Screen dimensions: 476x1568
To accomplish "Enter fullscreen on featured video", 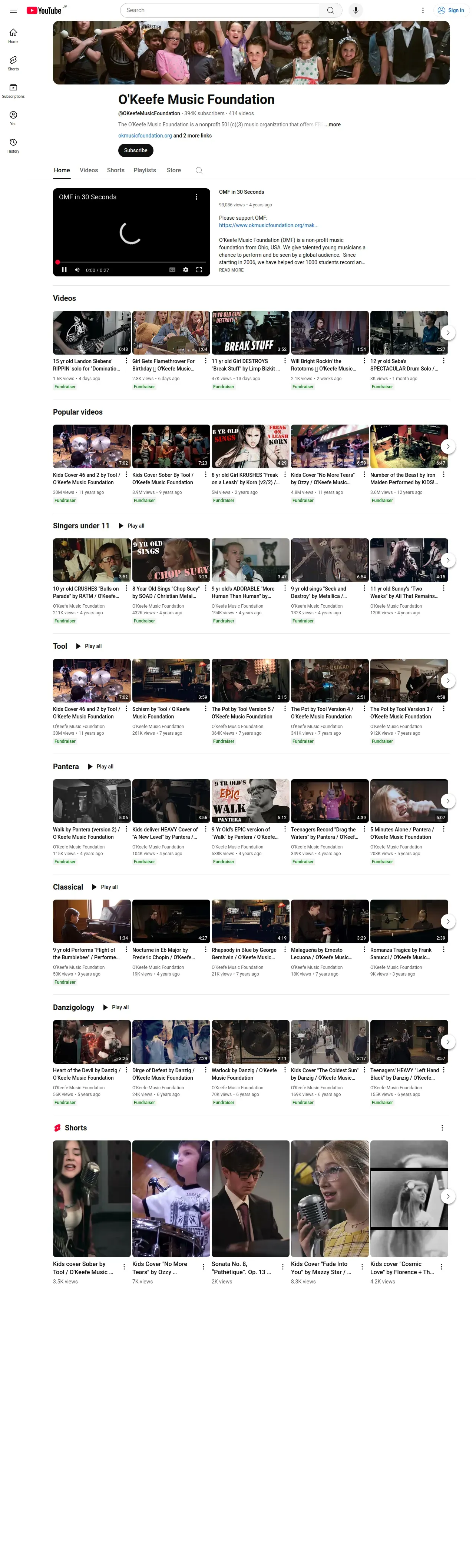I will tap(199, 270).
